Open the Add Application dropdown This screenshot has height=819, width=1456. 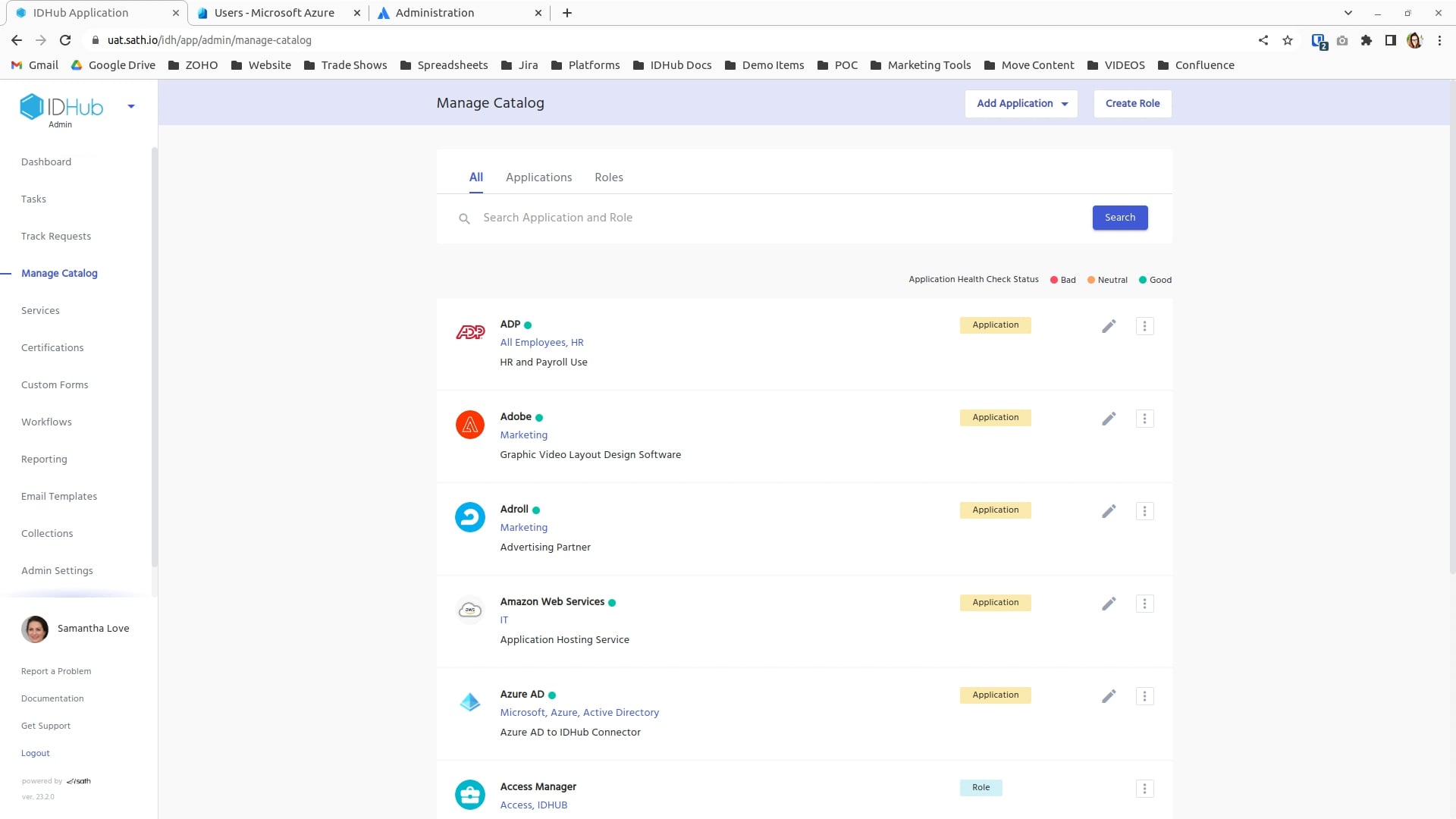pos(1021,104)
